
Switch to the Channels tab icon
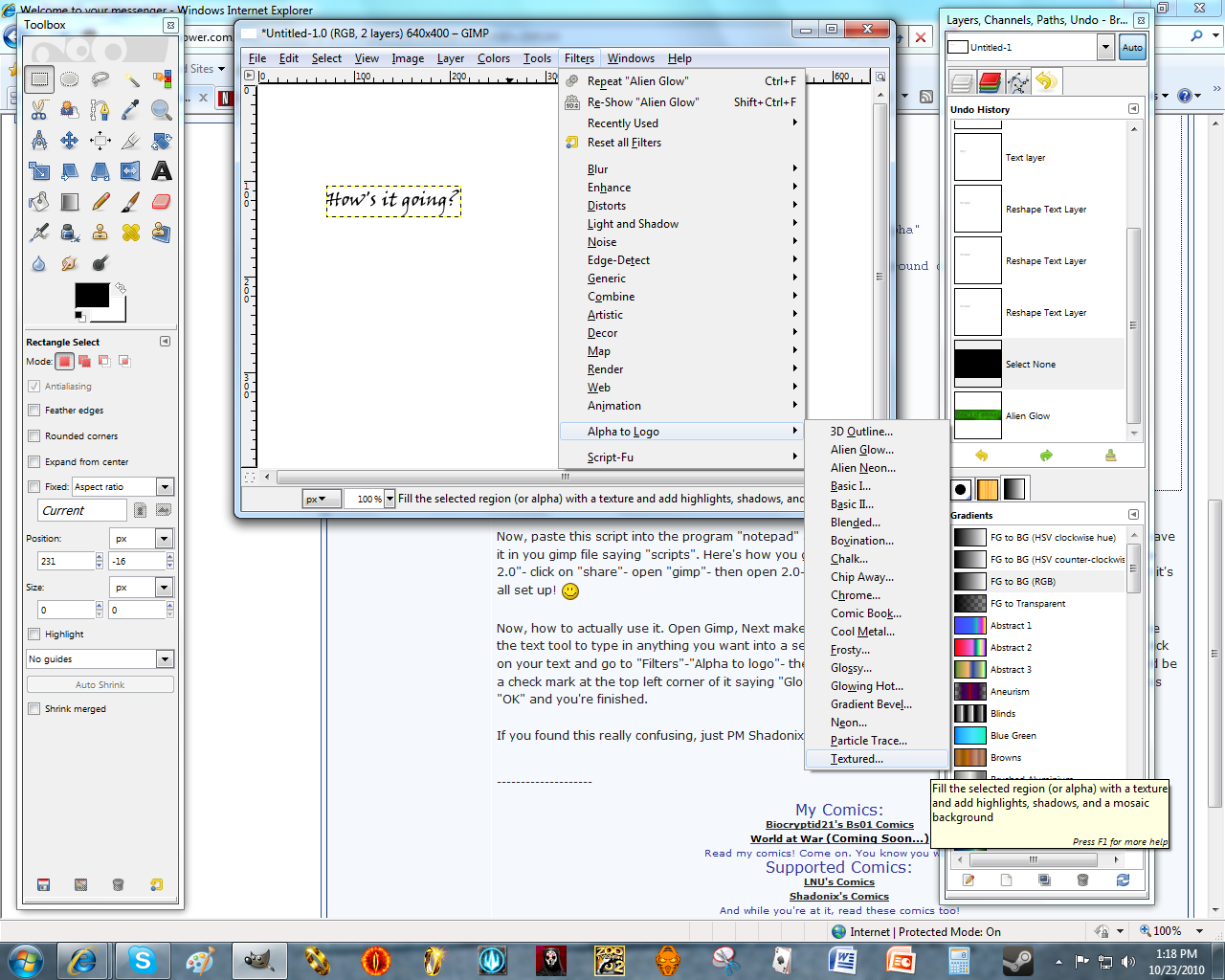click(x=990, y=82)
